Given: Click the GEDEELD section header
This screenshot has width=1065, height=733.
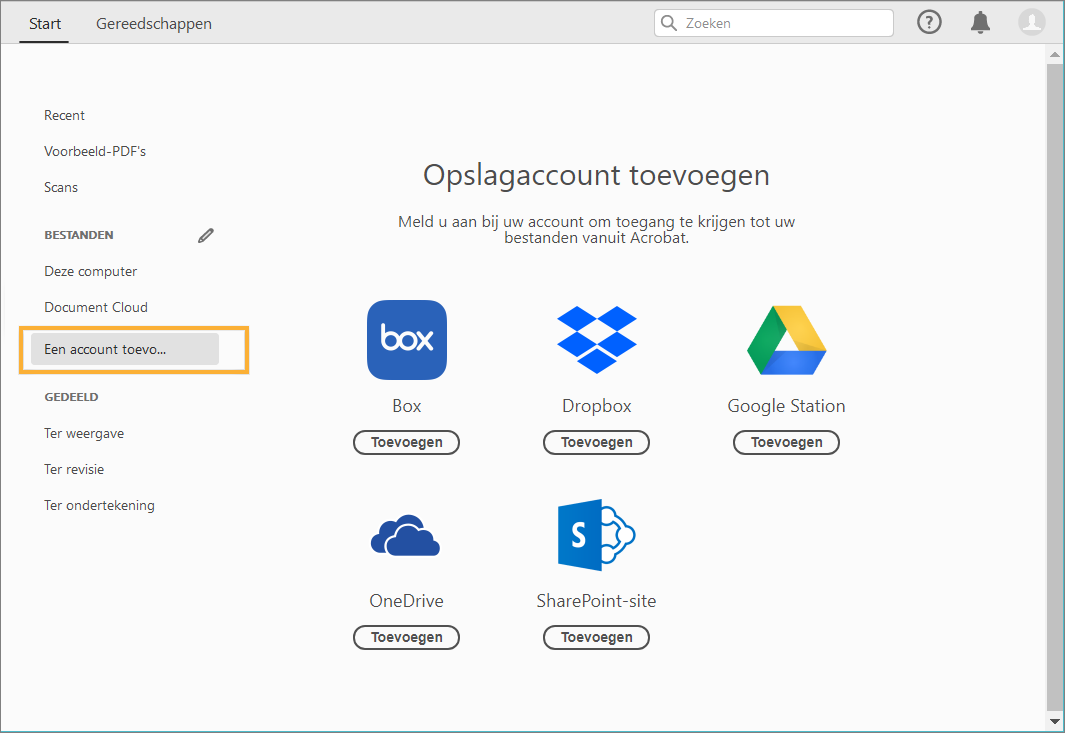Looking at the screenshot, I should [71, 397].
